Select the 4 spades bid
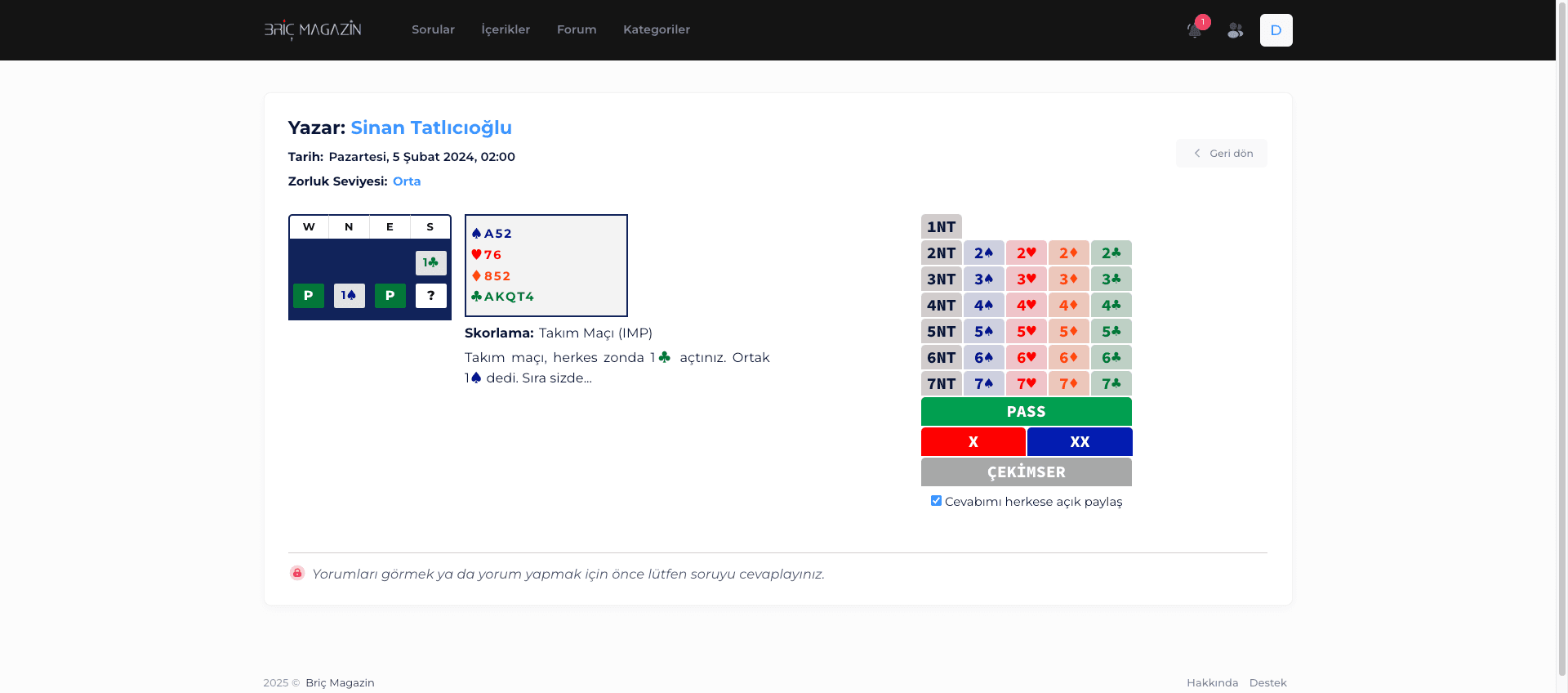This screenshot has height=693, width=1568. (x=984, y=305)
